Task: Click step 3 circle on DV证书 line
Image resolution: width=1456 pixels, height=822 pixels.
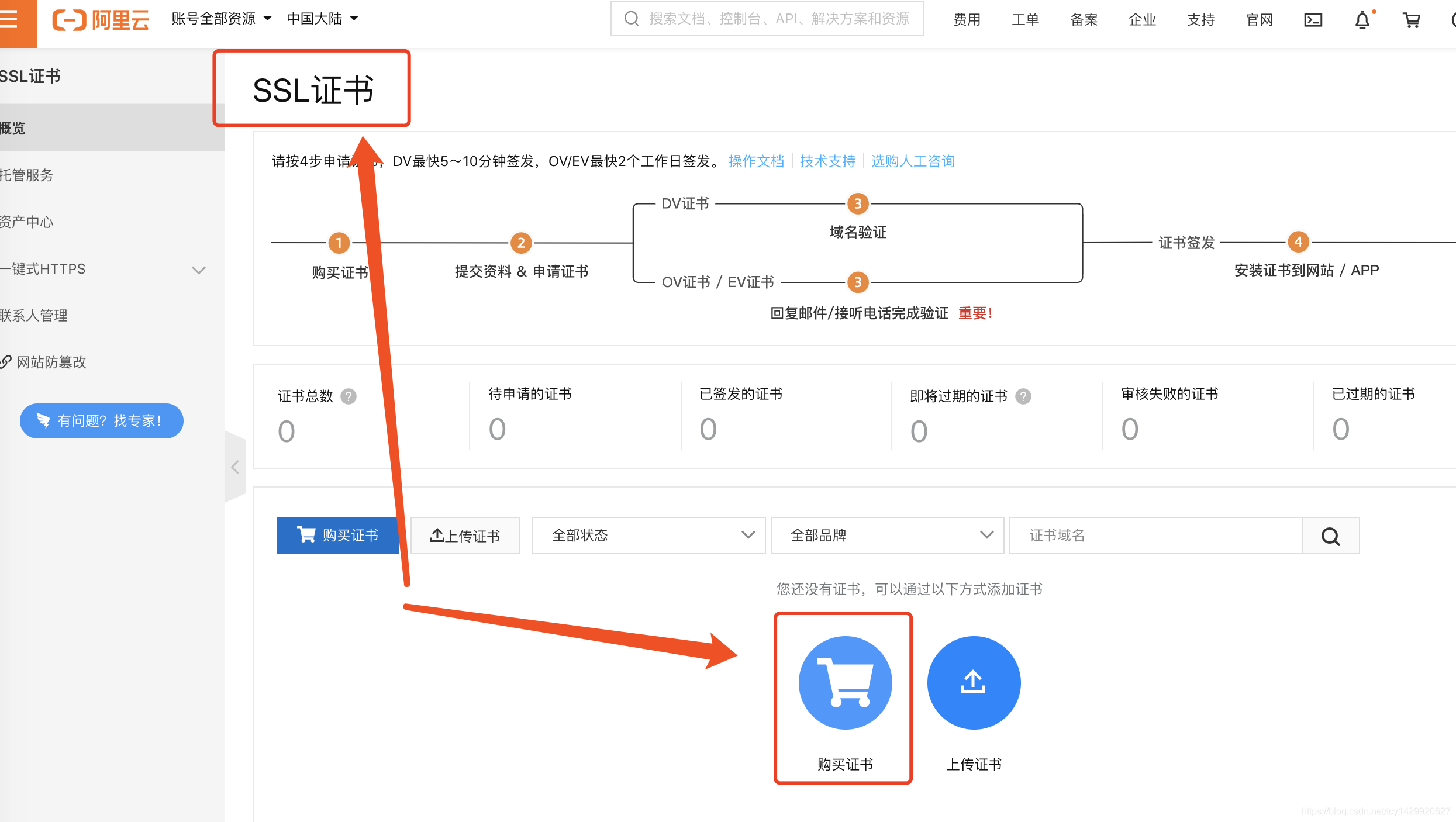Action: 858,203
